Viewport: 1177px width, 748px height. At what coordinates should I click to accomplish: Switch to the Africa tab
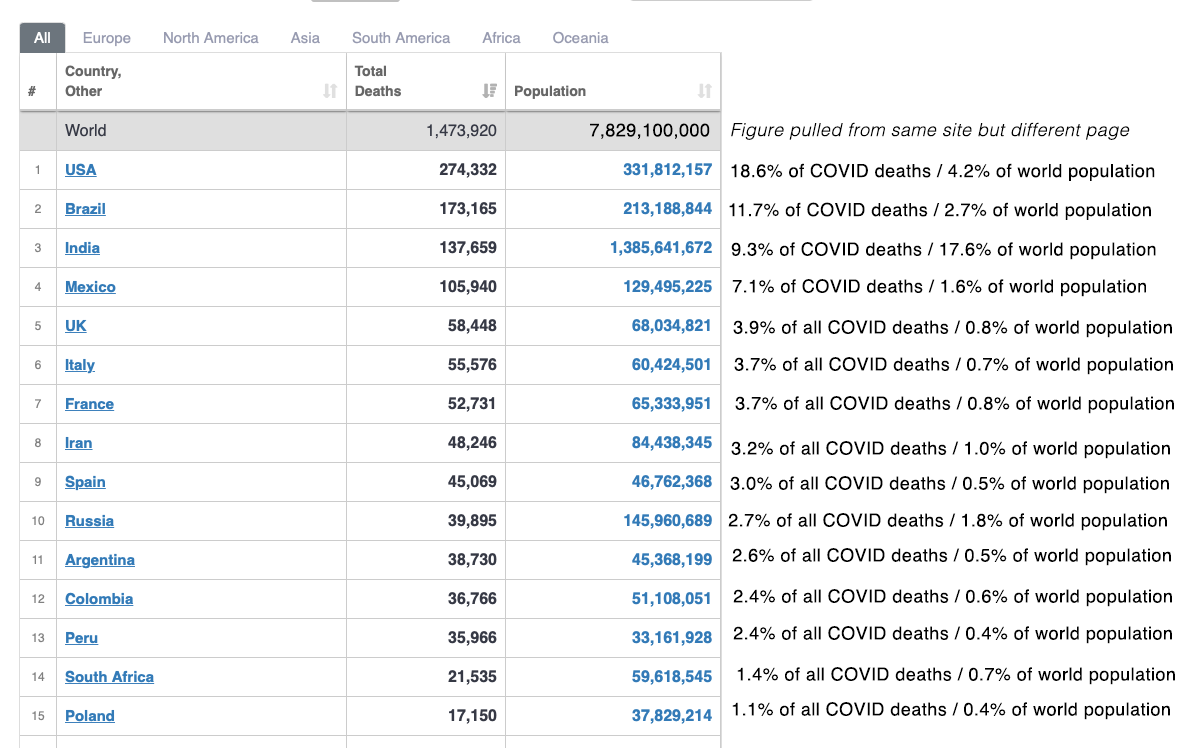(501, 38)
